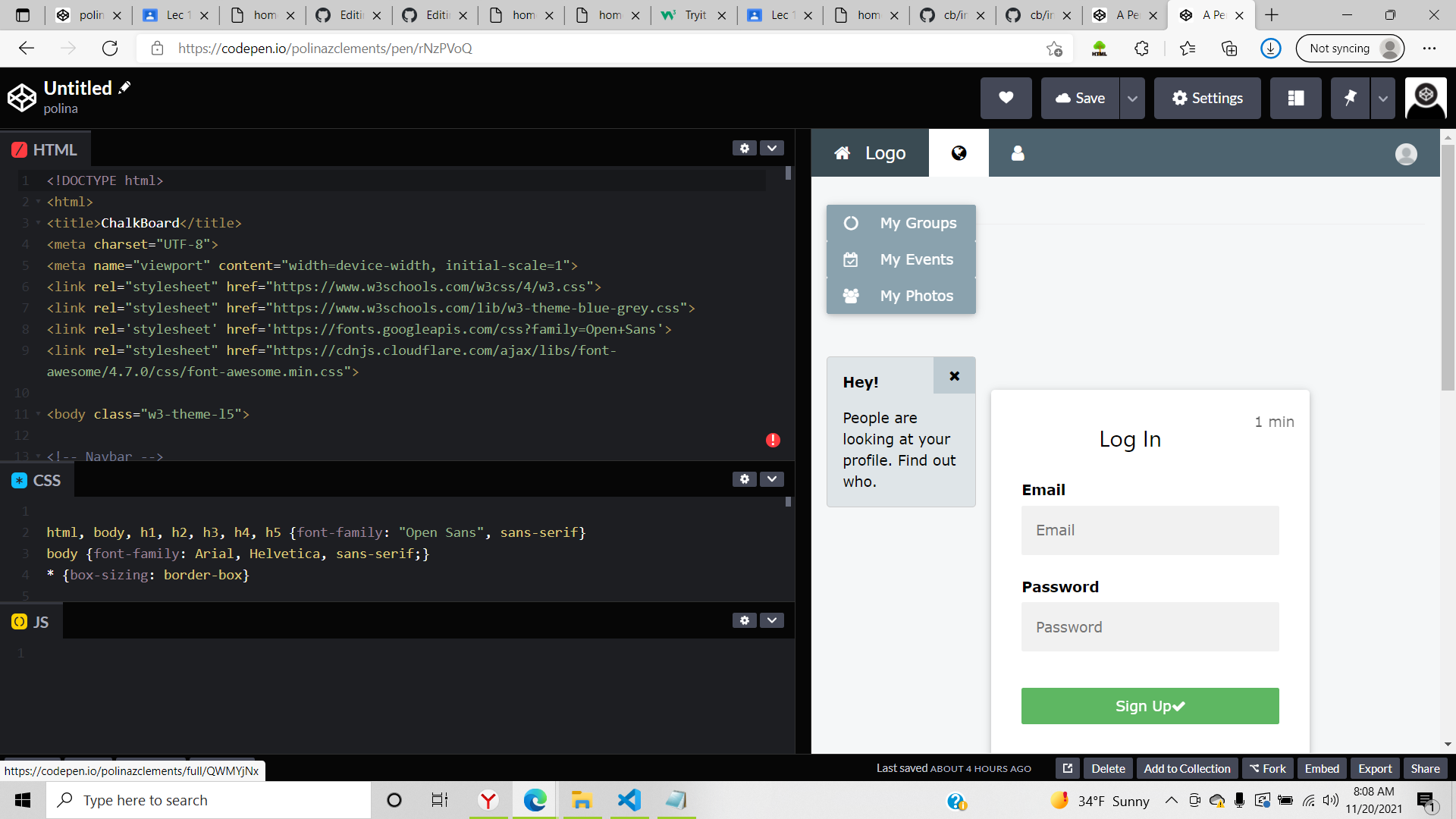Fork the pen from the bottom bar

(1267, 767)
